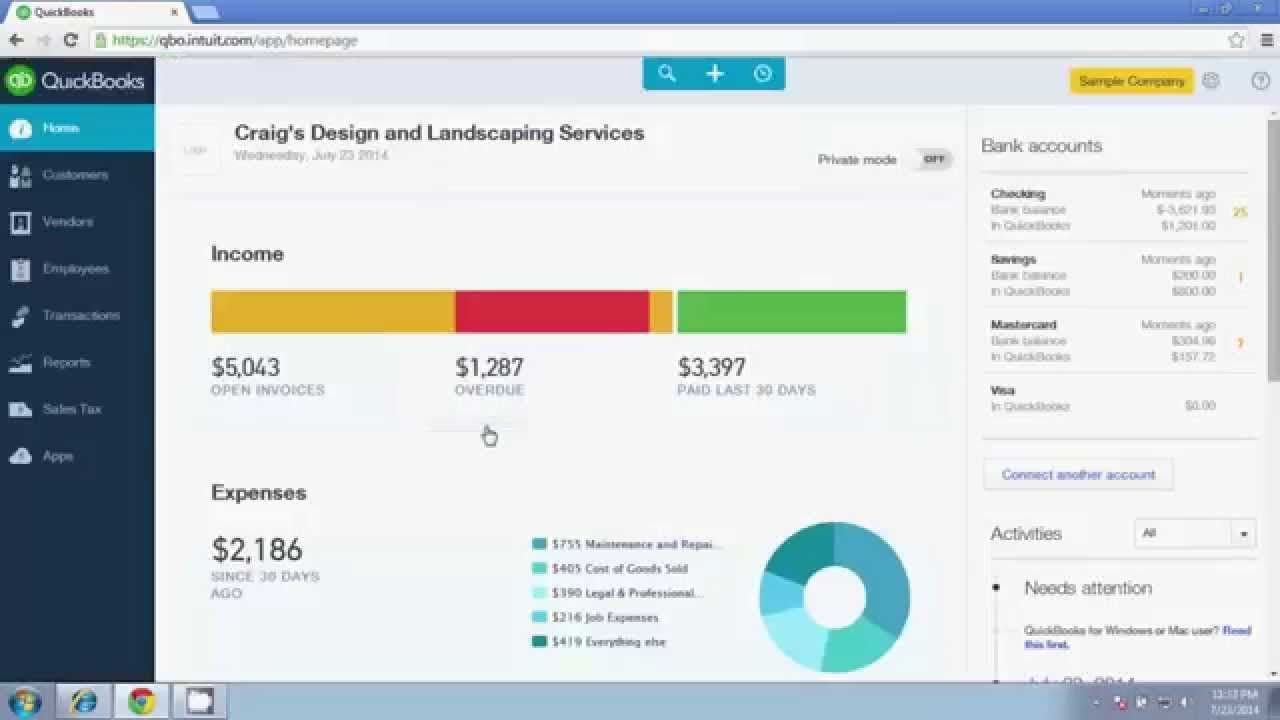Click the page vertical scrollbar
Screen dimensions: 1280x720
pyautogui.click(x=1273, y=249)
